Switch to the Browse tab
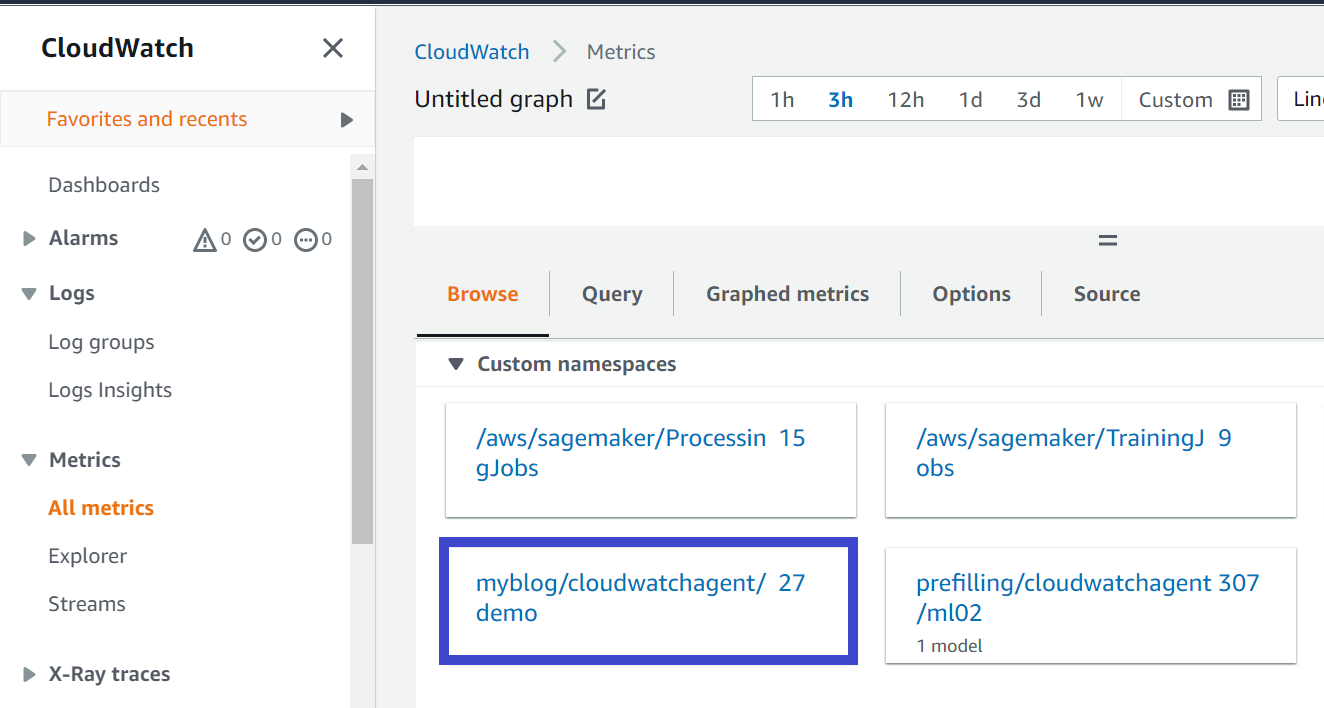This screenshot has width=1324, height=708. 483,294
